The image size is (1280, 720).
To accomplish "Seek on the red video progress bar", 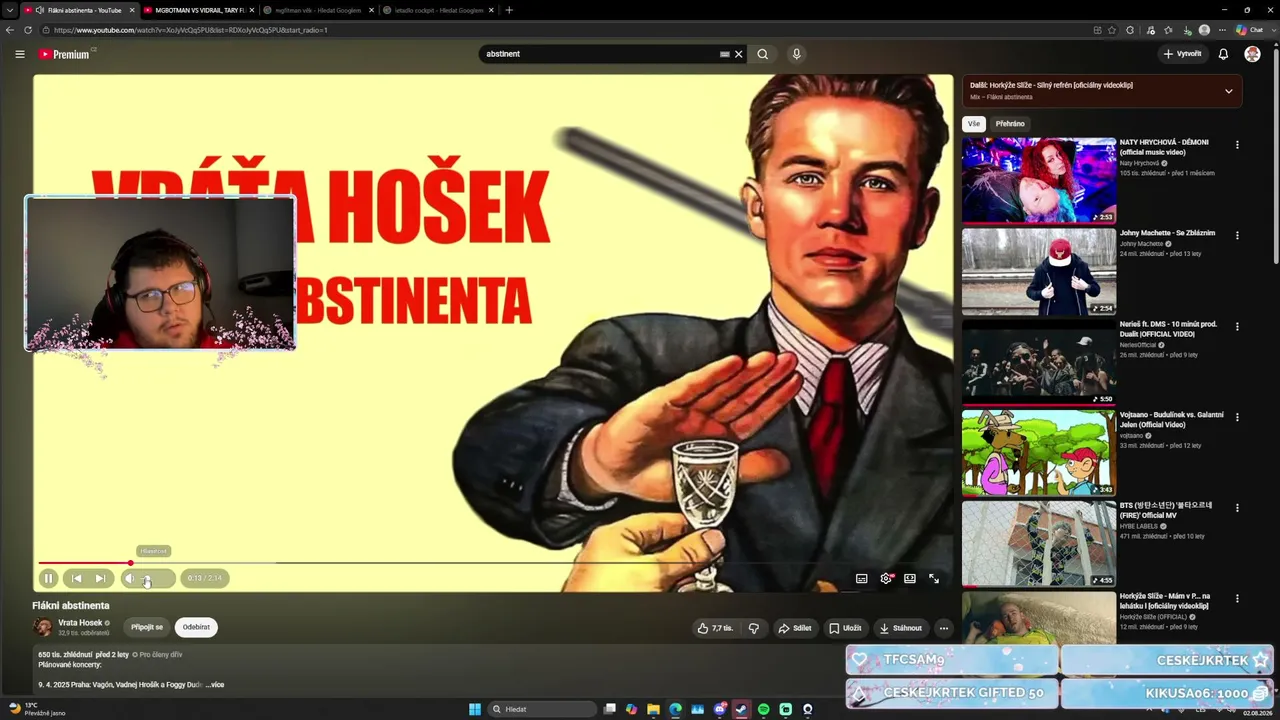I will click(x=495, y=563).
